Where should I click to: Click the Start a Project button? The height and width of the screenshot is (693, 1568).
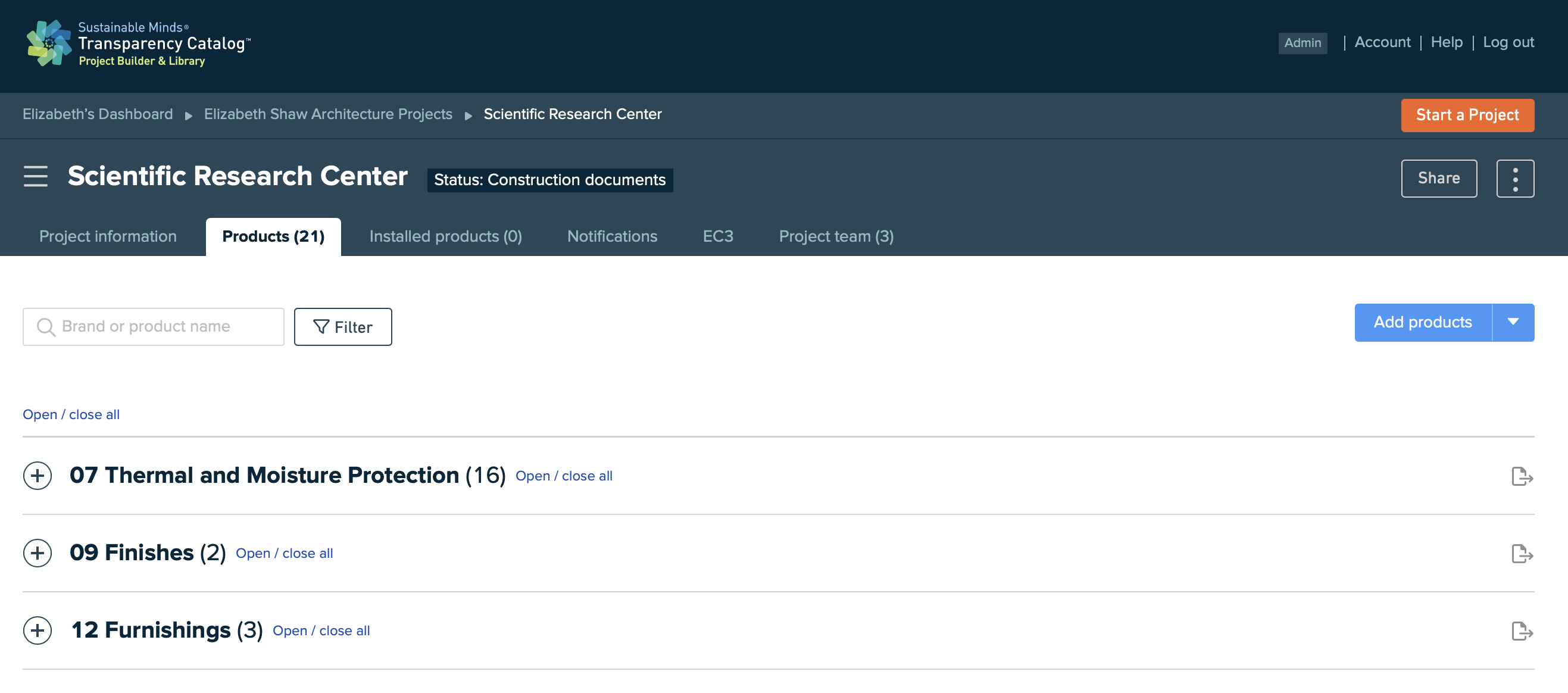click(1467, 115)
